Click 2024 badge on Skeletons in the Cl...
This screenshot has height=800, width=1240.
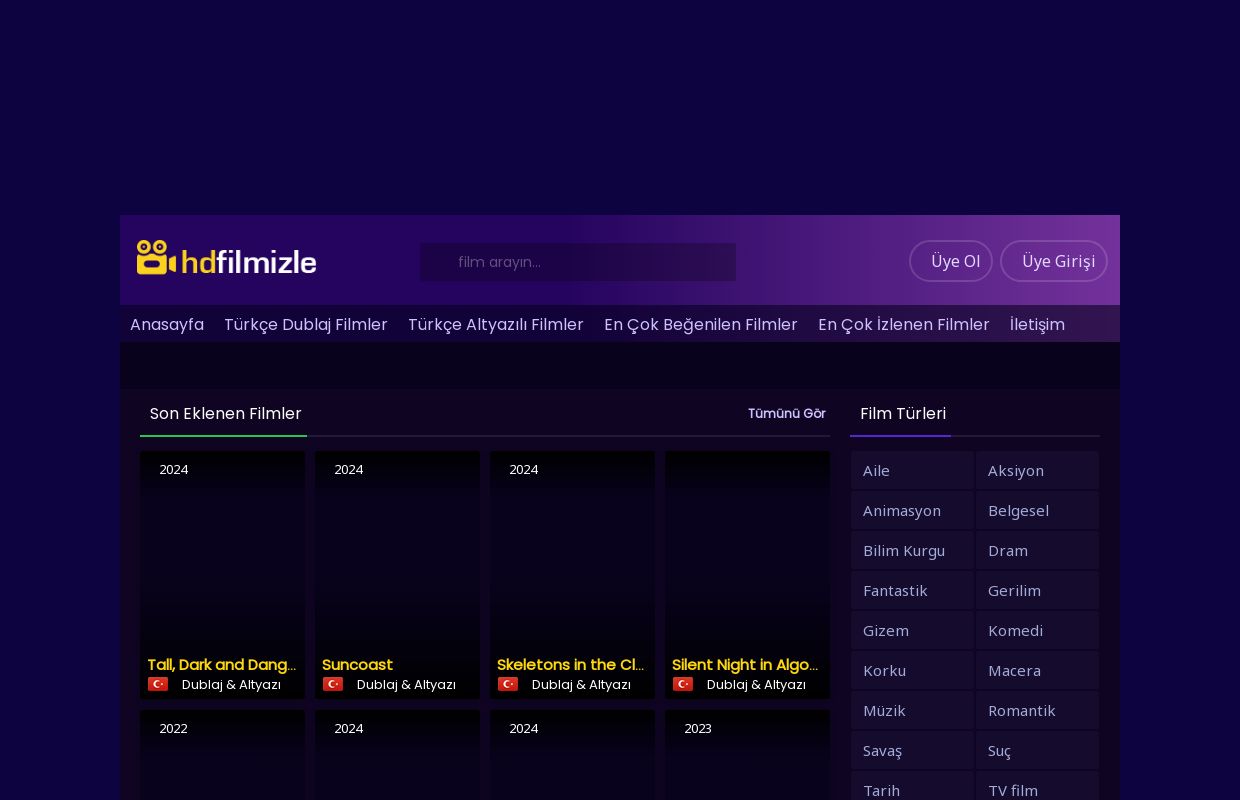(x=523, y=470)
